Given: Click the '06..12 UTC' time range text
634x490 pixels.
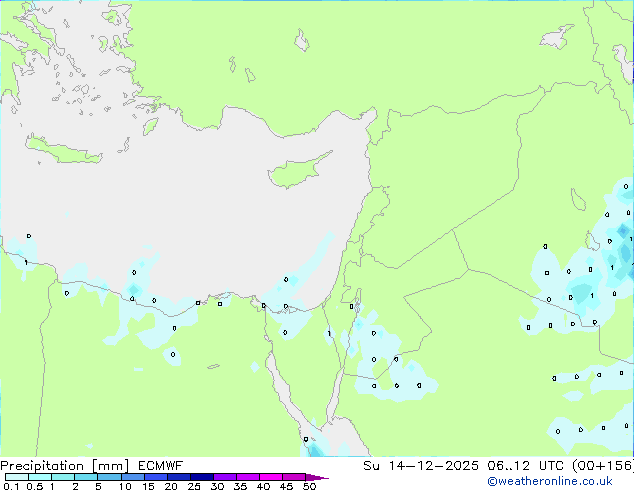Looking at the screenshot, I should [526, 466].
